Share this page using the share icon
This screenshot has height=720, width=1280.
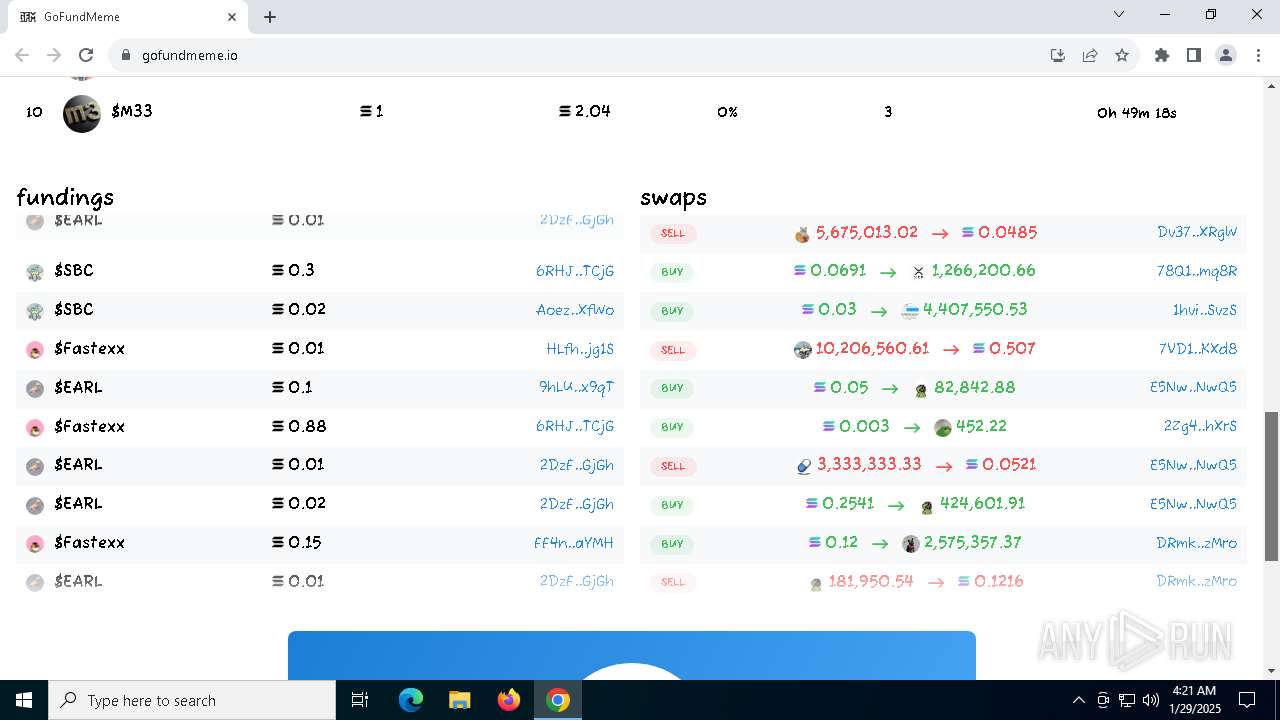(1090, 55)
